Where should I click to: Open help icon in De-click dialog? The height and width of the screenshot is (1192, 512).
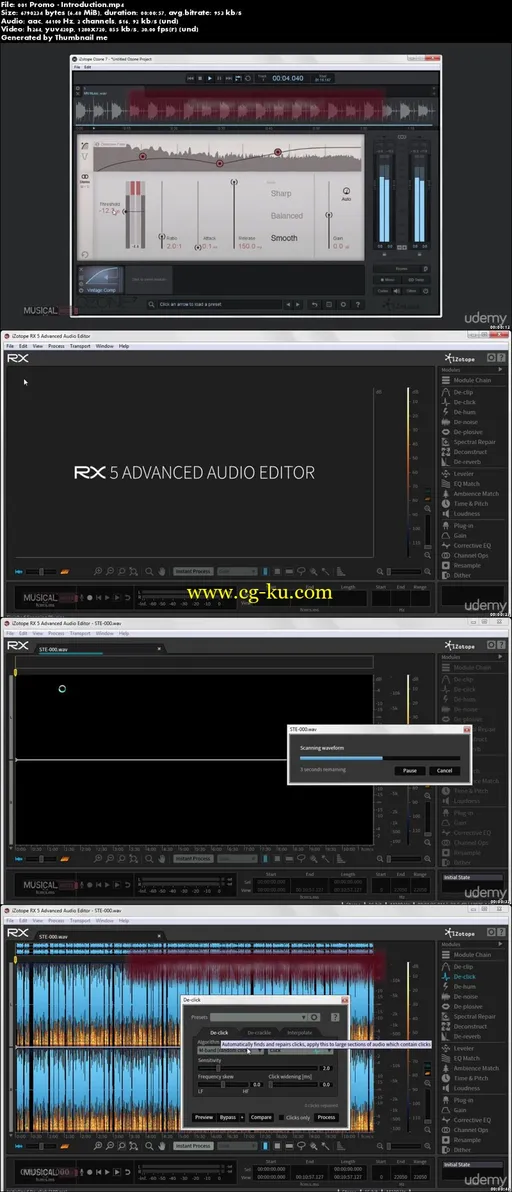pos(335,1017)
